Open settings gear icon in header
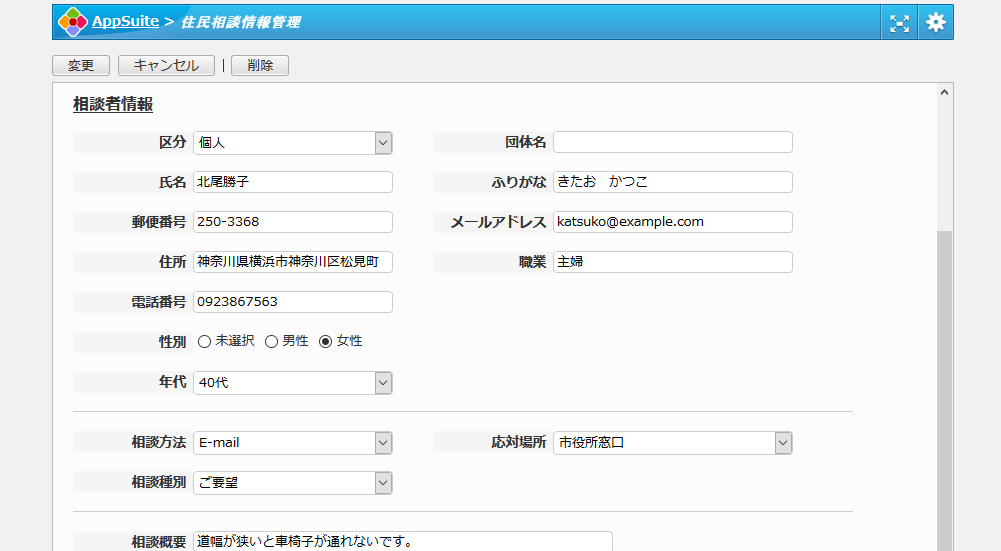1001x551 pixels. pos(935,23)
